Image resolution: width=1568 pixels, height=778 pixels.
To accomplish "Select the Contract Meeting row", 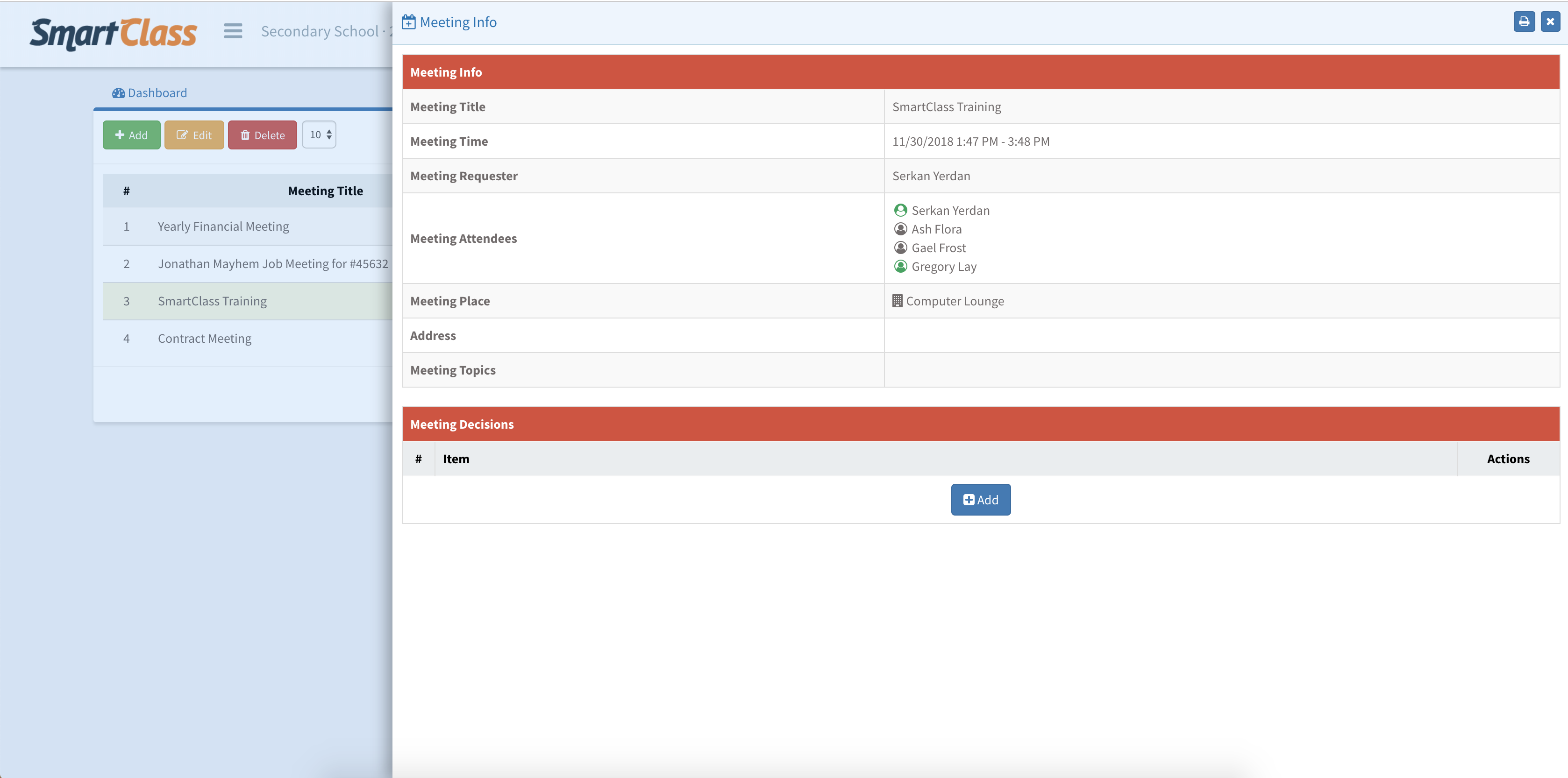I will (248, 339).
